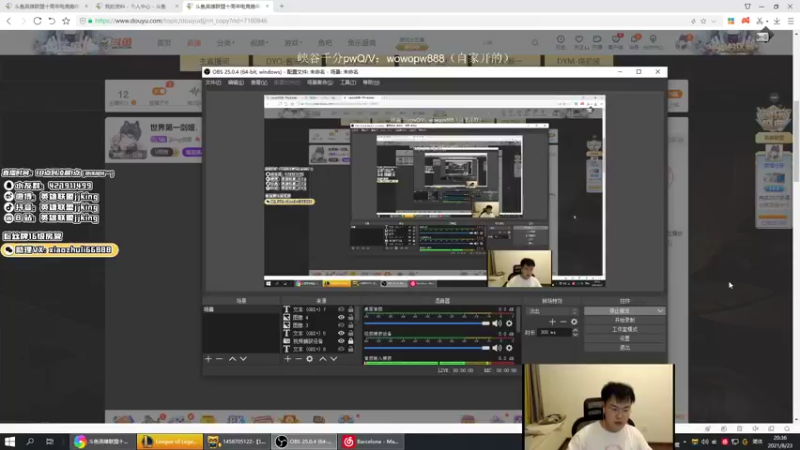The height and width of the screenshot is (450, 800).
Task: Toggle visibility of the 文本 (GDI+) 7 source
Action: [x=341, y=309]
